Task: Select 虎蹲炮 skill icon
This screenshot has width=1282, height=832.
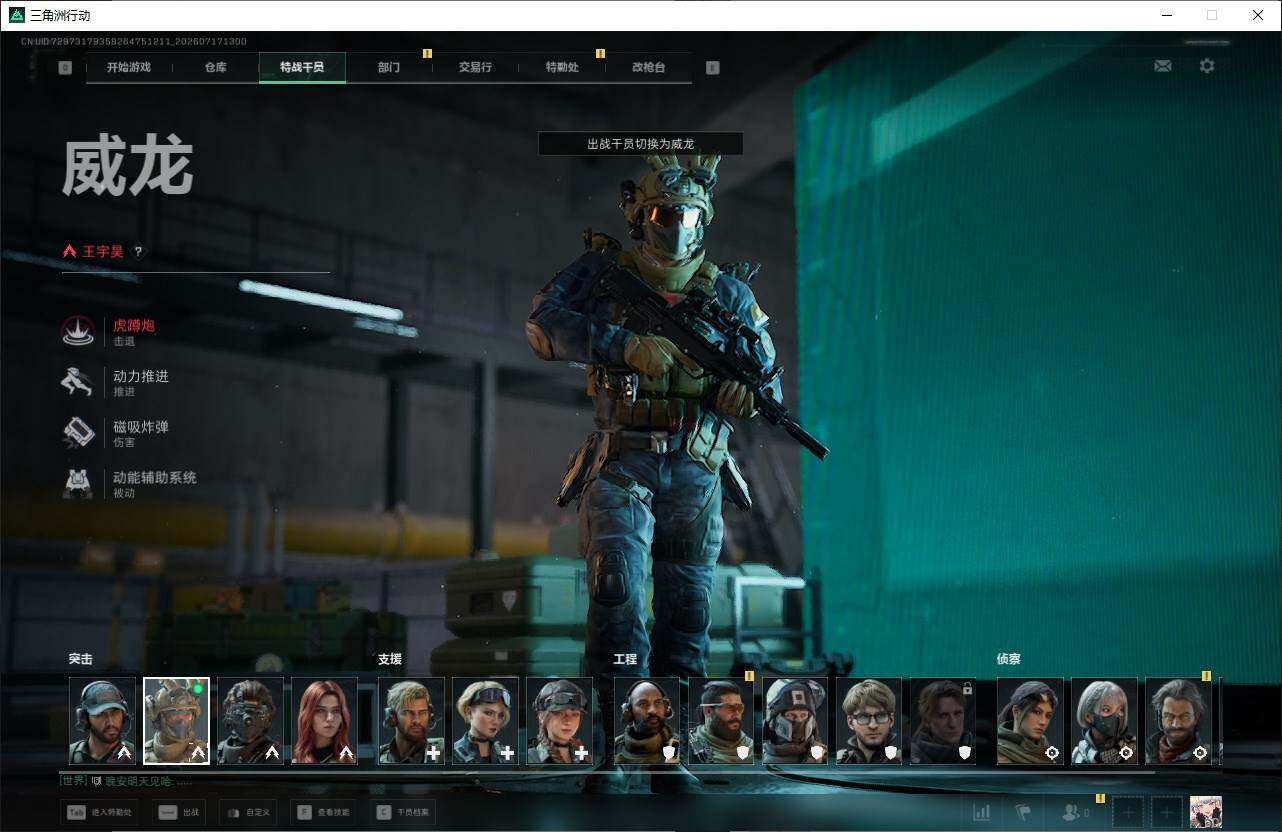Action: [x=78, y=332]
